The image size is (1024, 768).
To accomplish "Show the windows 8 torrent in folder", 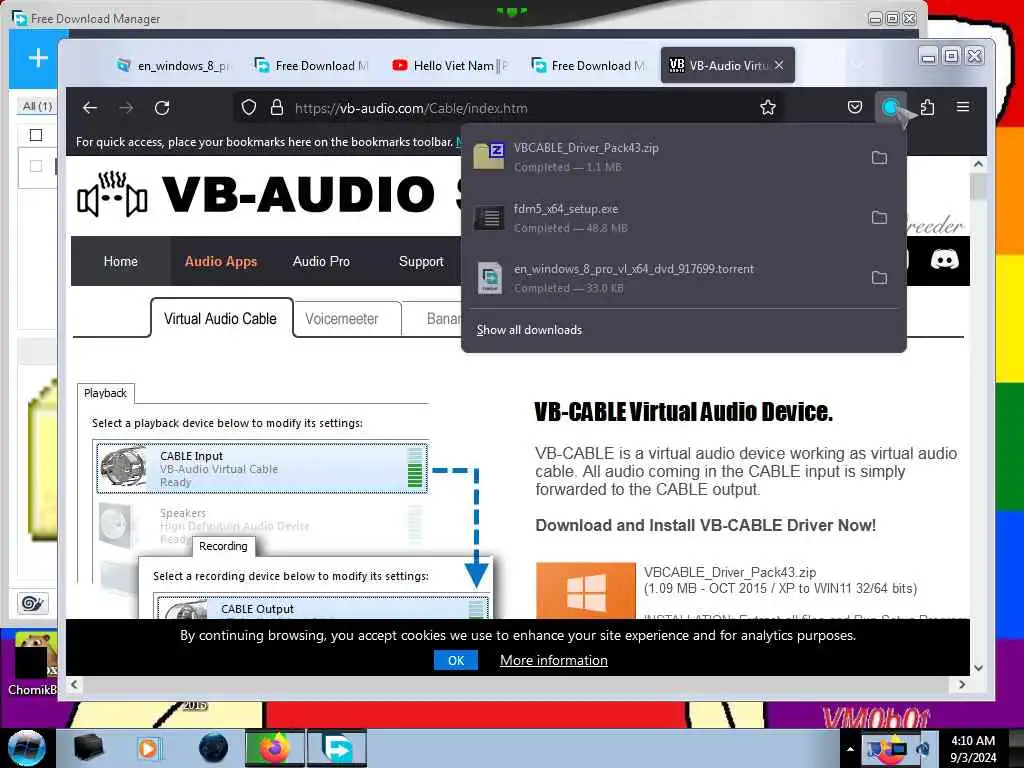I will click(x=880, y=278).
